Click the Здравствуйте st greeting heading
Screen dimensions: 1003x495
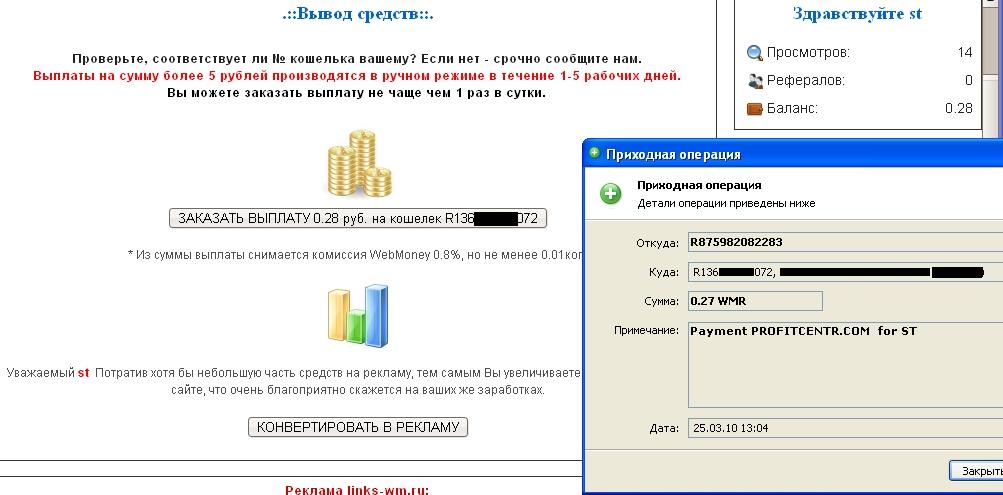tap(857, 14)
